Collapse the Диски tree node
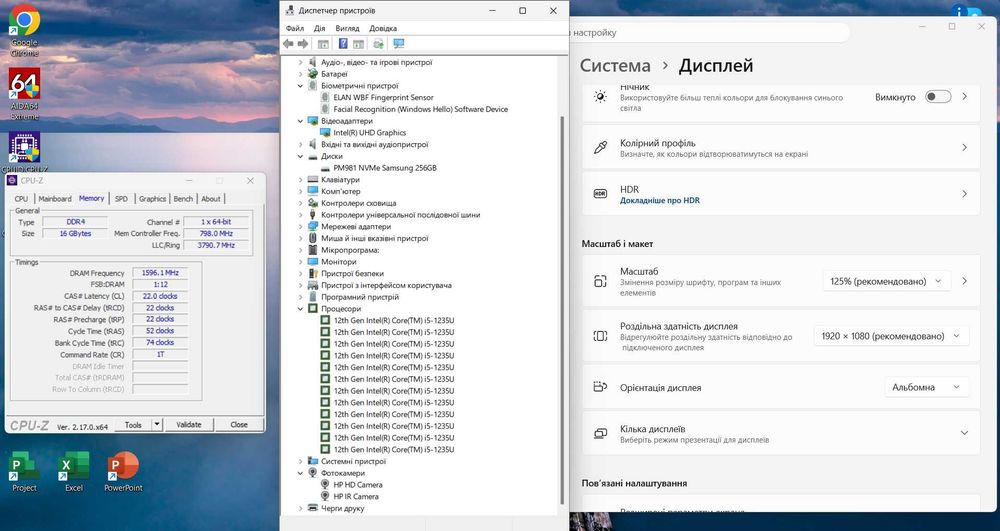Image resolution: width=1000 pixels, height=531 pixels. 300,156
